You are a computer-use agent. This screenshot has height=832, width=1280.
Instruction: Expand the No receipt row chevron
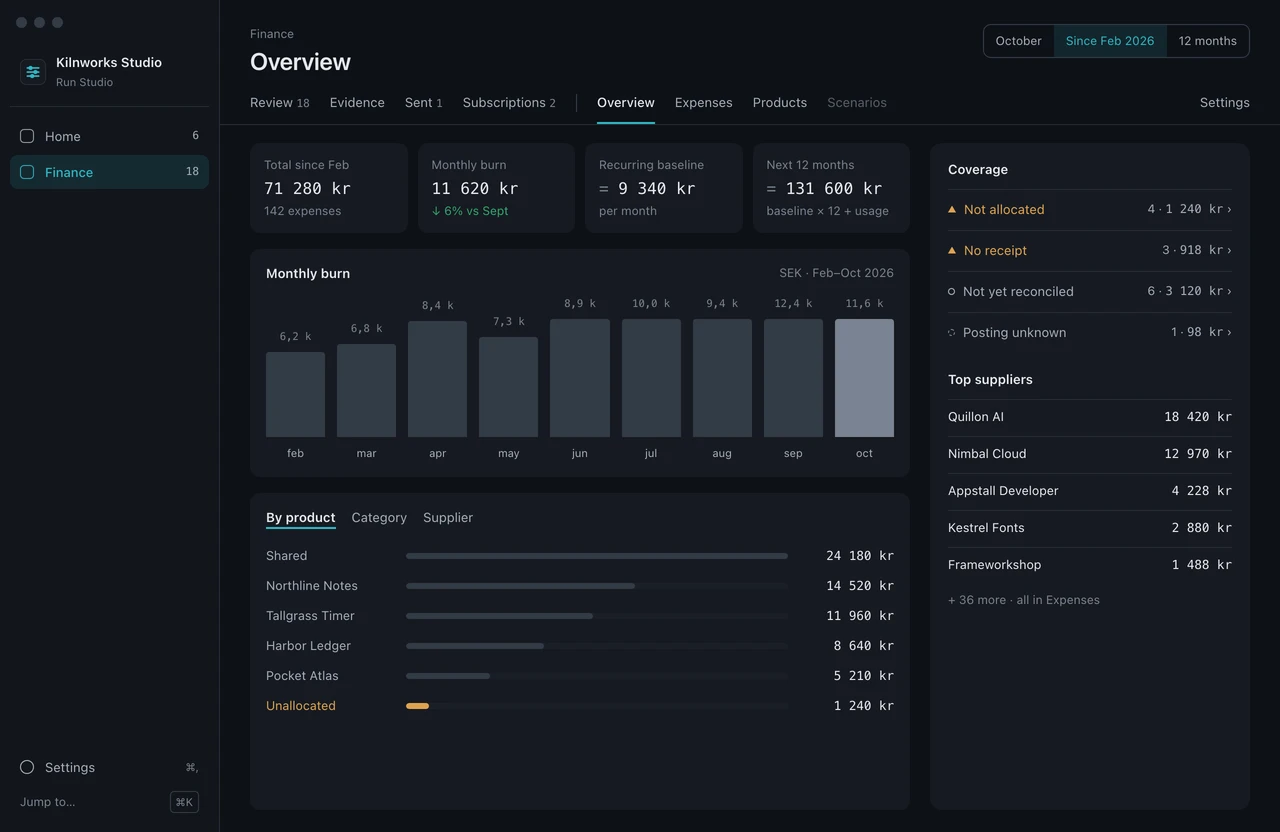click(x=1229, y=250)
